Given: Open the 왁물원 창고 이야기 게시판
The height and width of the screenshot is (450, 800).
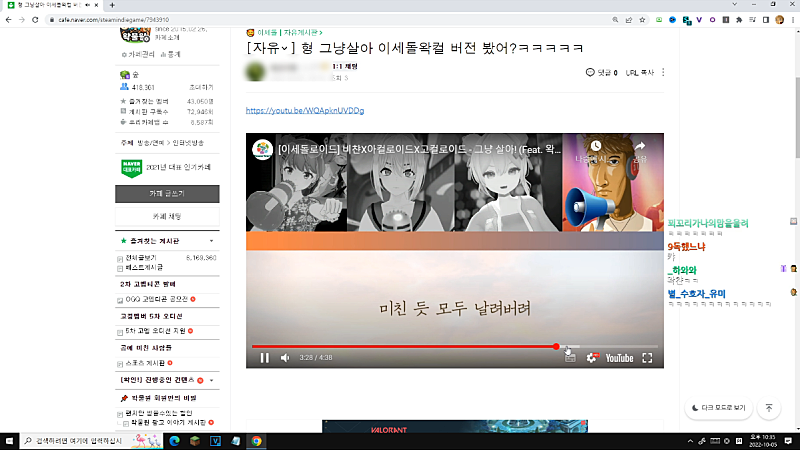Looking at the screenshot, I should point(168,422).
